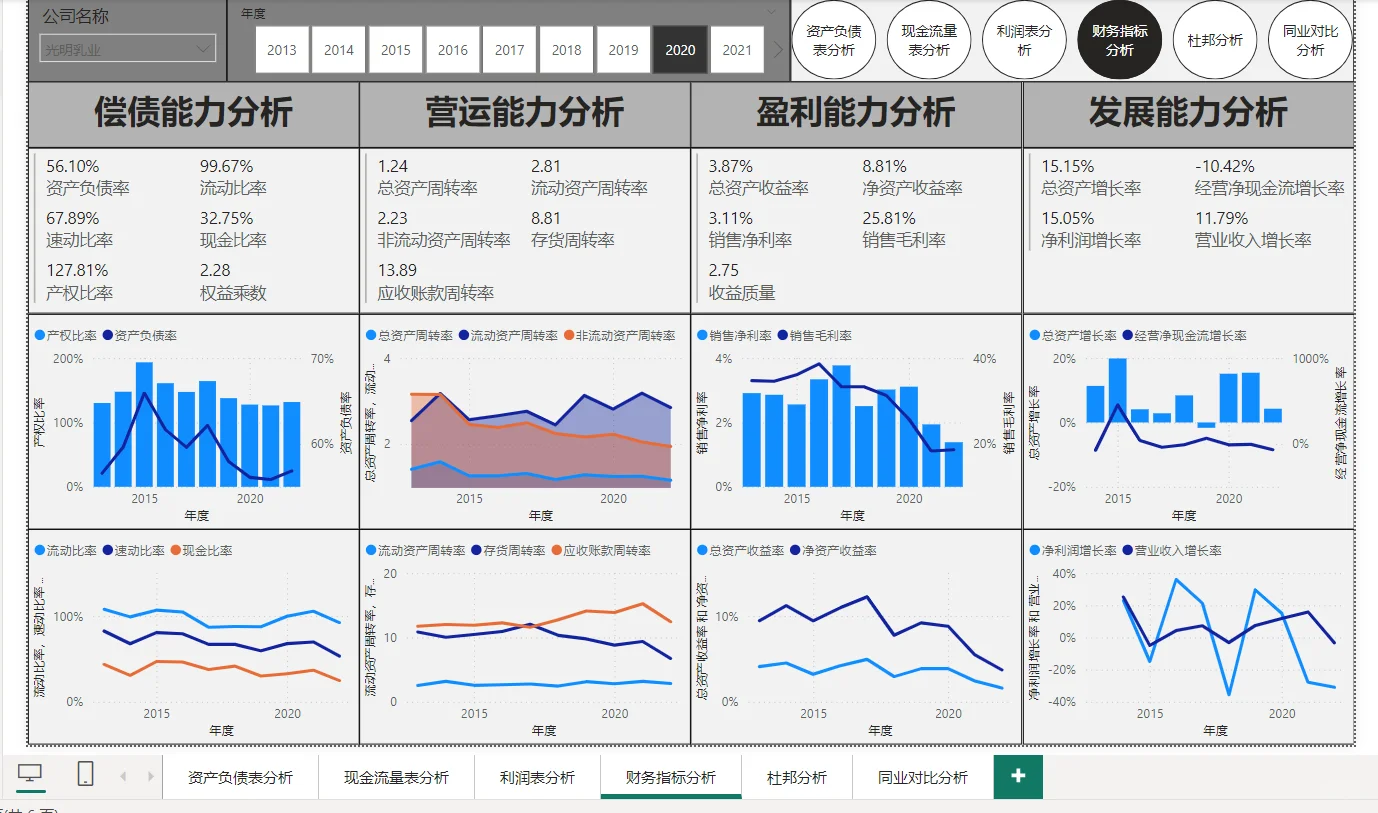Click 速动比率 legend marker

pos(108,551)
